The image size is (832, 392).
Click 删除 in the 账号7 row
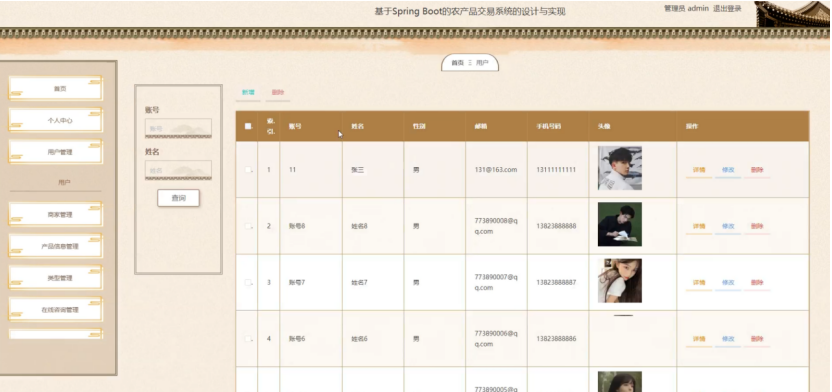(757, 283)
